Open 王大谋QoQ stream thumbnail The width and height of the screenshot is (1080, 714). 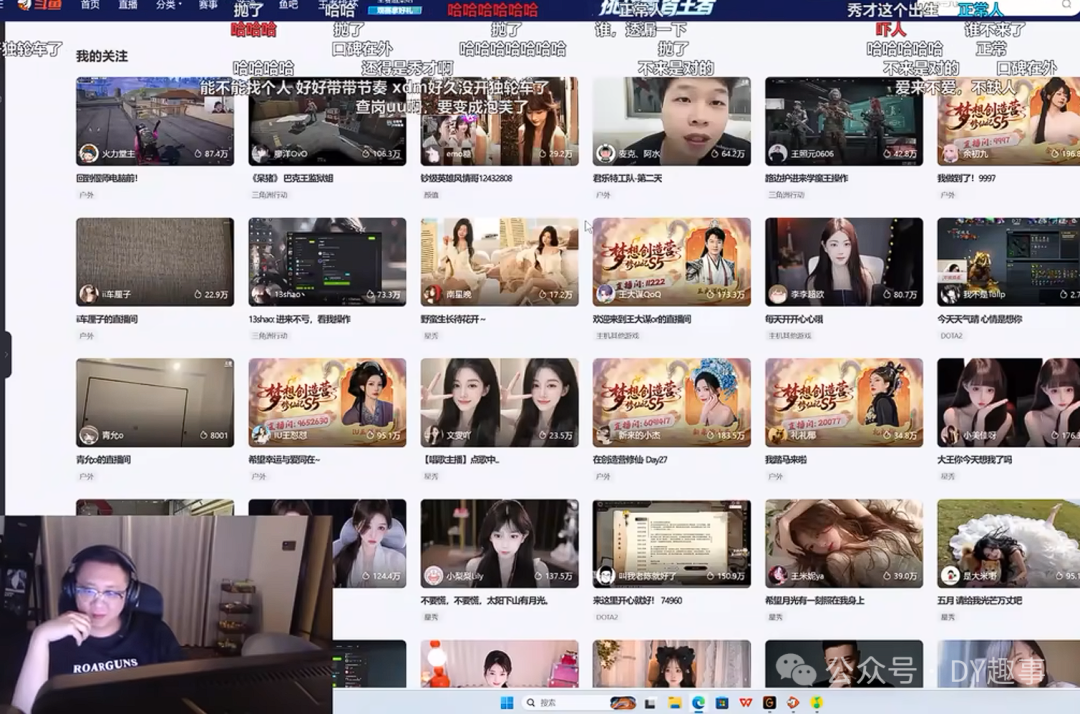pyautogui.click(x=672, y=262)
